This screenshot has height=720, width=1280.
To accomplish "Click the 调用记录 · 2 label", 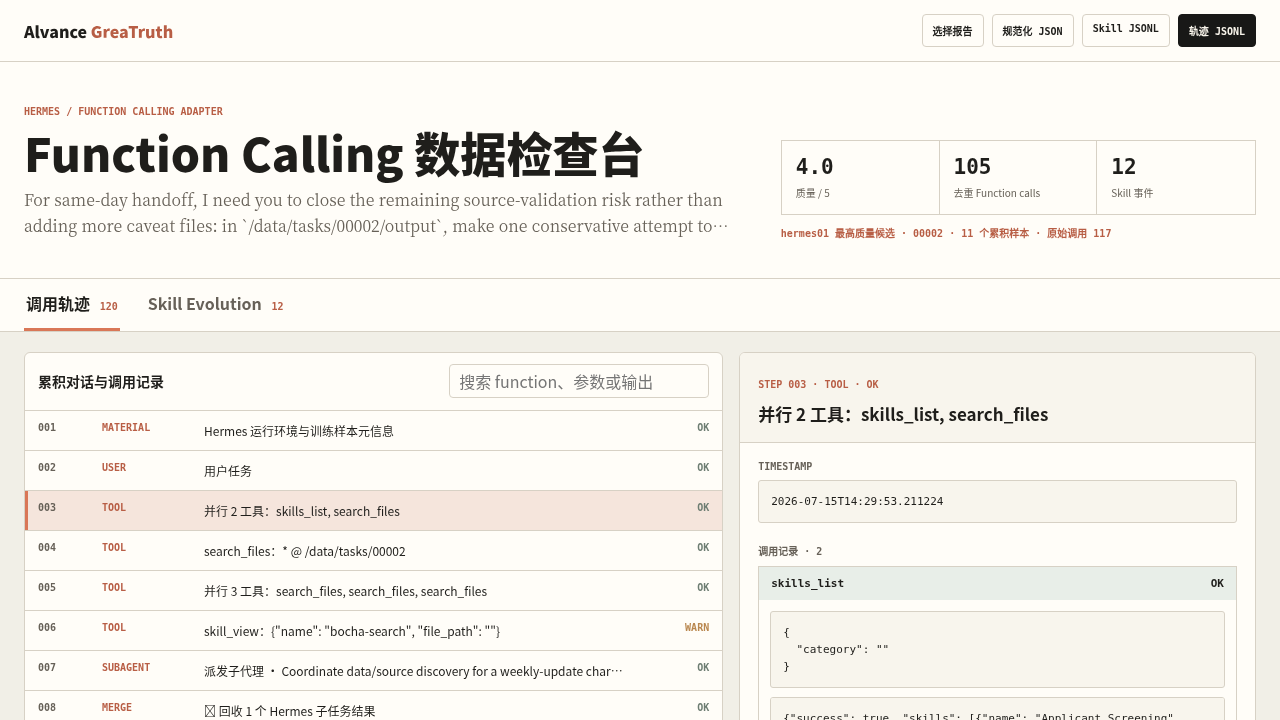I will (790, 551).
